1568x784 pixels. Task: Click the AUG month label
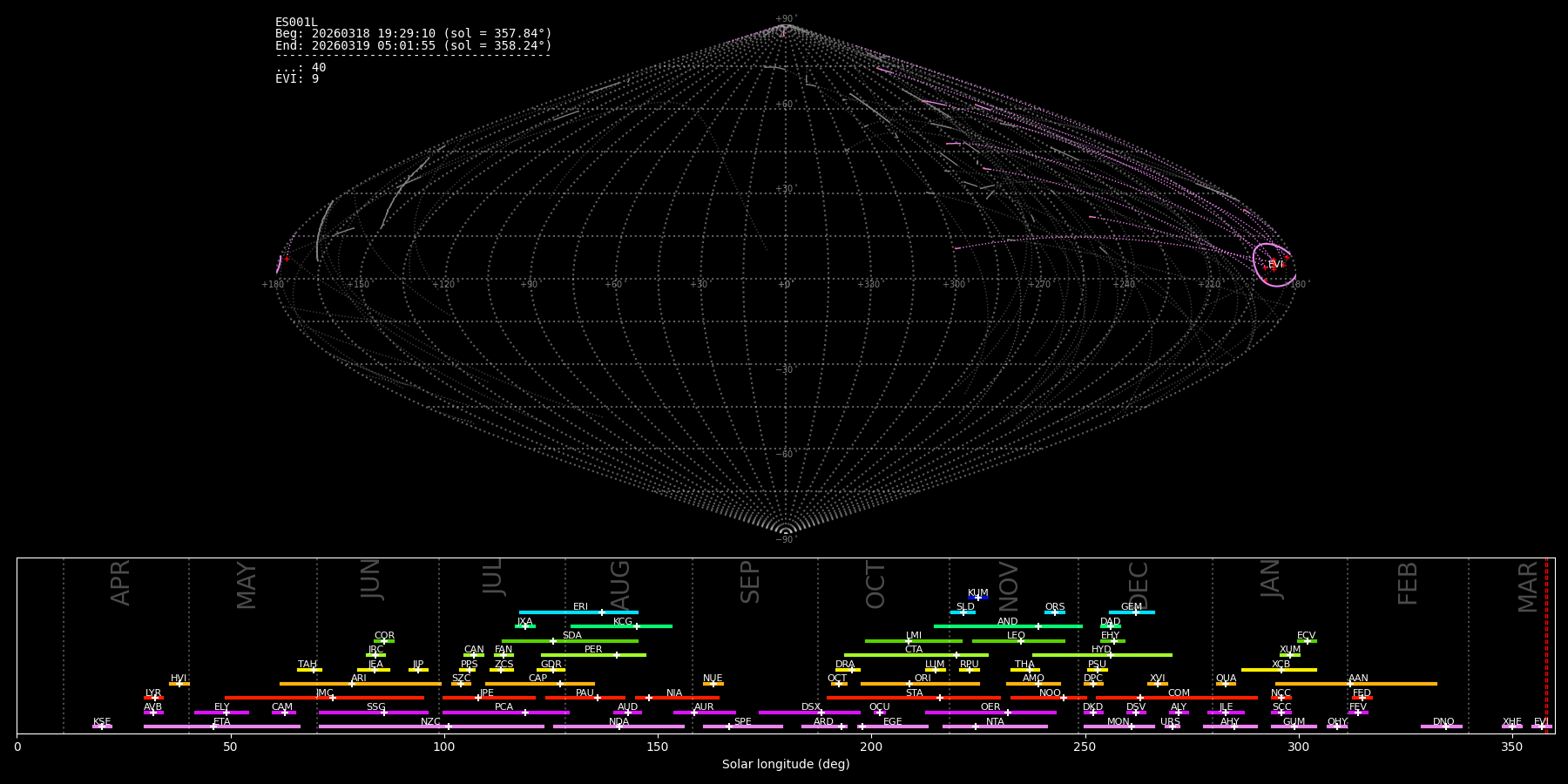619,585
